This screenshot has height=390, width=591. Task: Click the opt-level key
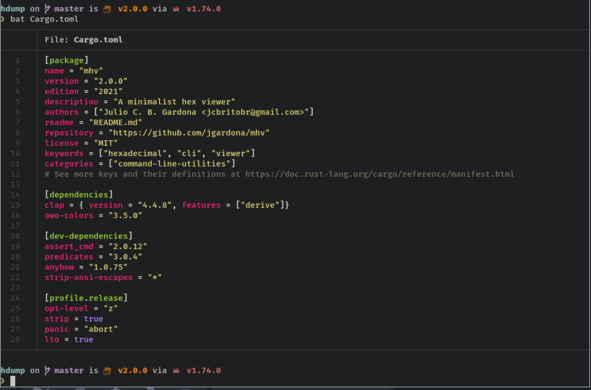(x=67, y=309)
